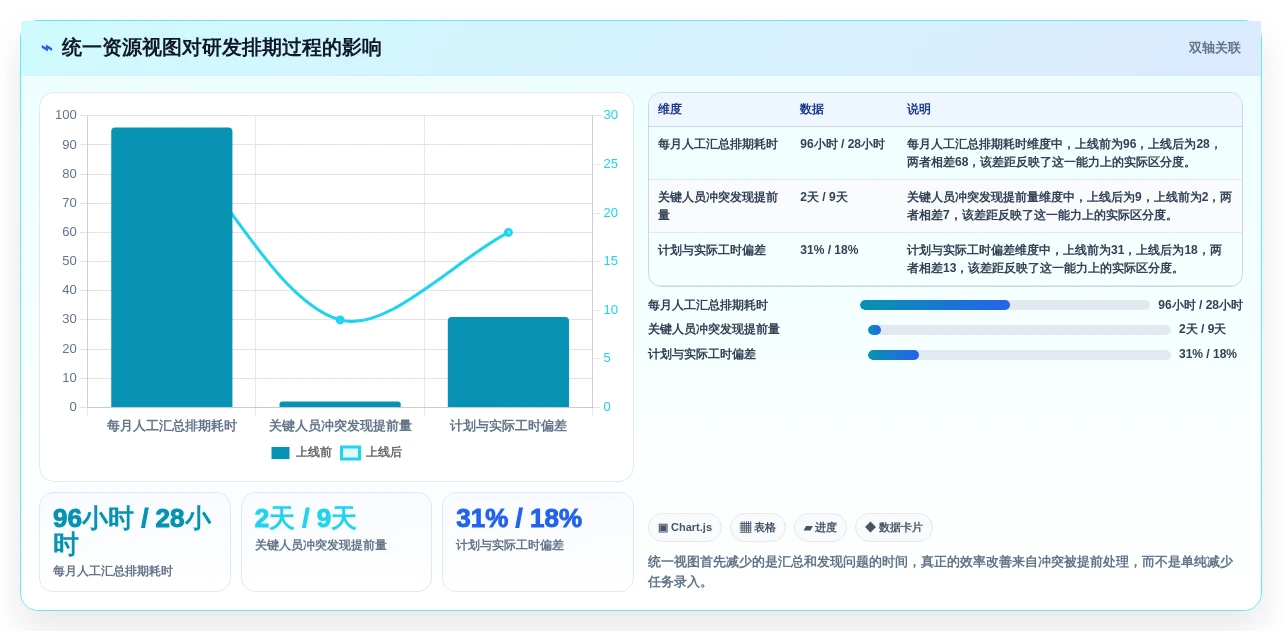Click the icon in Chart.js chip
The width and height of the screenshot is (1282, 631).
[x=663, y=527]
